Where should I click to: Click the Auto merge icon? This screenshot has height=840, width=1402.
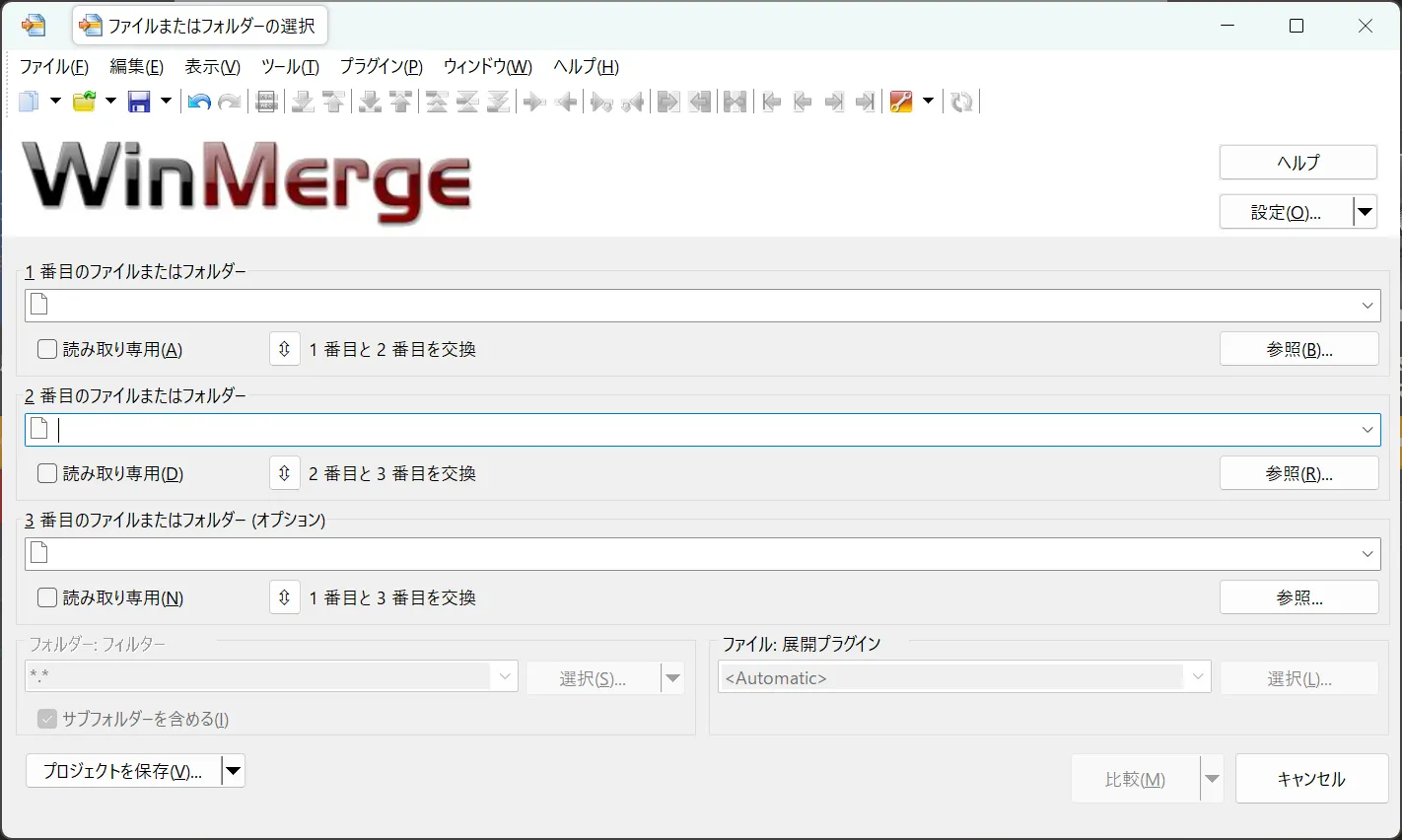tap(736, 101)
